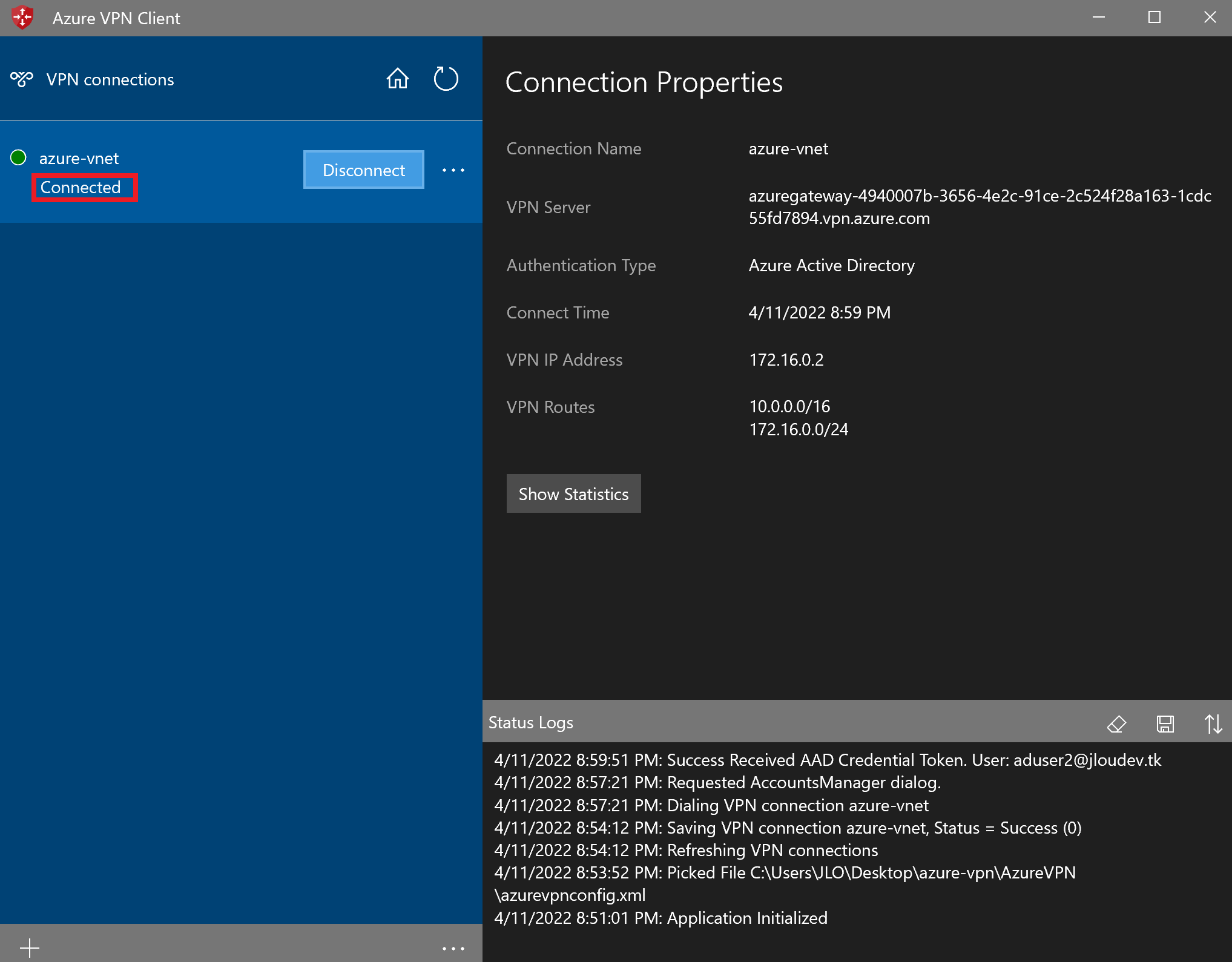The image size is (1232, 962).
Task: Click the green connection status indicator
Action: [19, 157]
